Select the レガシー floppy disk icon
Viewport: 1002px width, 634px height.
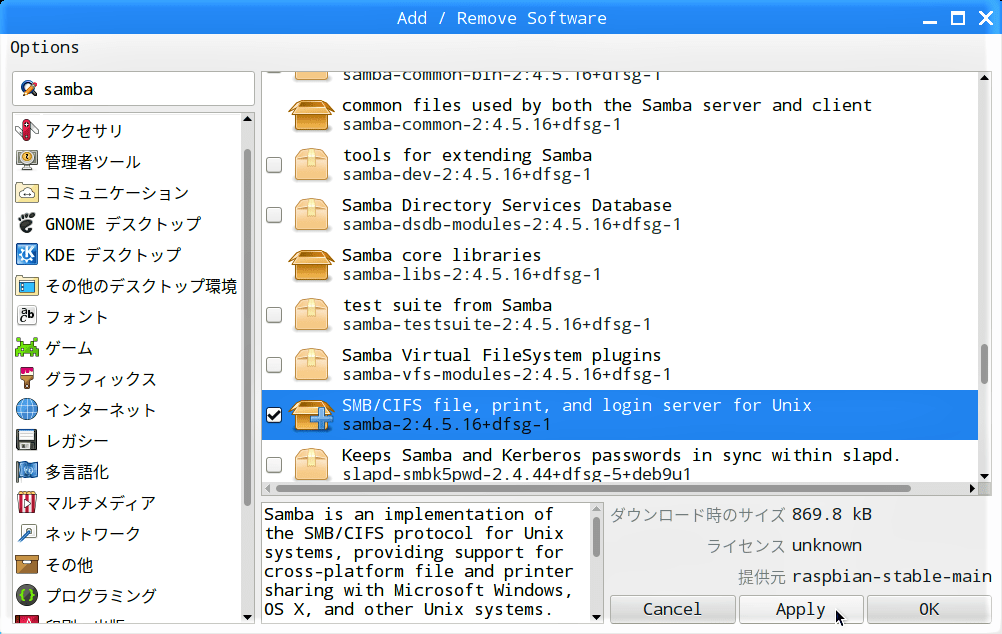point(27,440)
